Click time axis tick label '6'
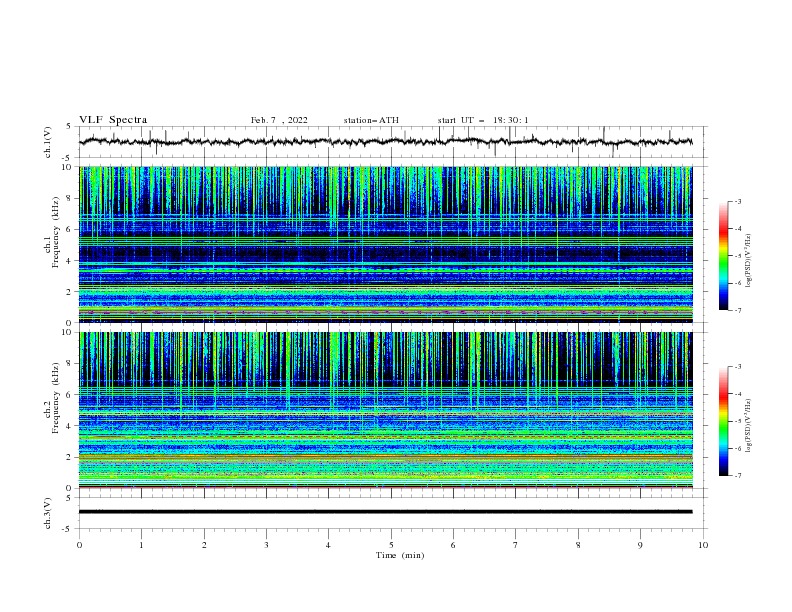 tap(453, 545)
